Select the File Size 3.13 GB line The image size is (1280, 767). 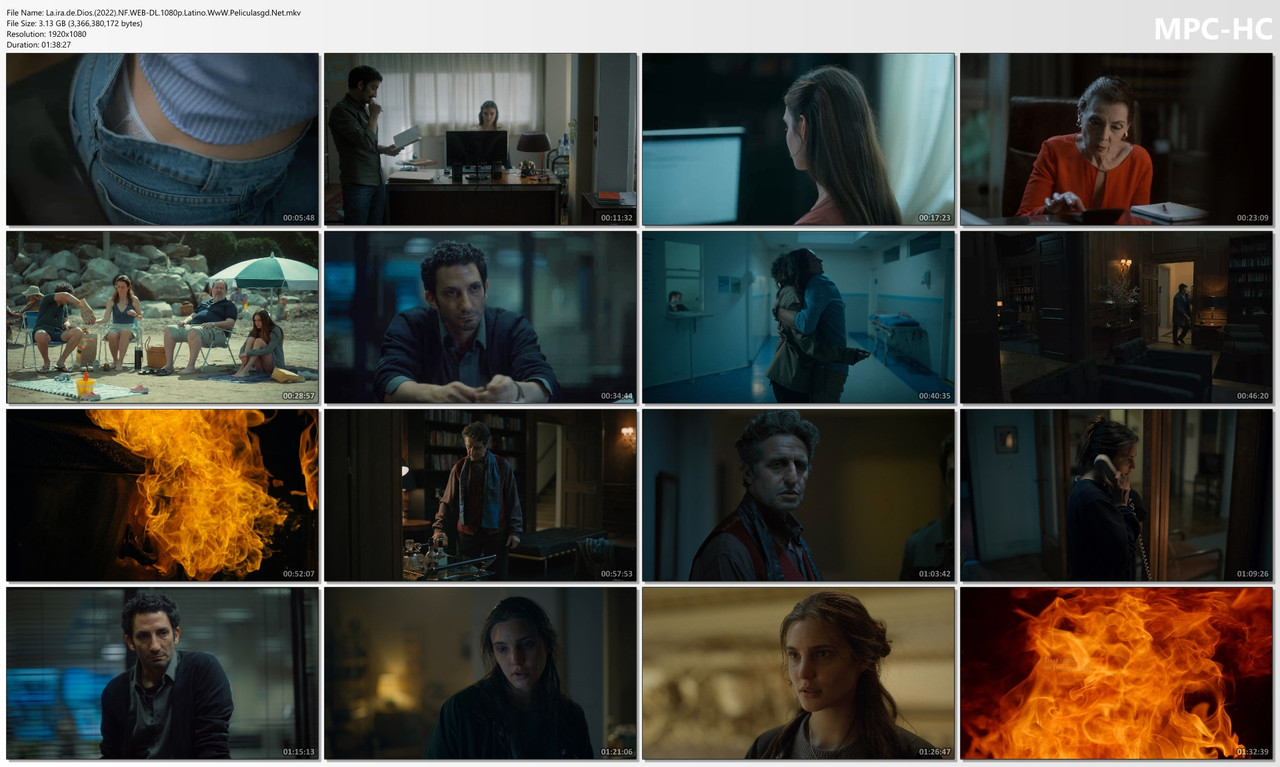74,23
